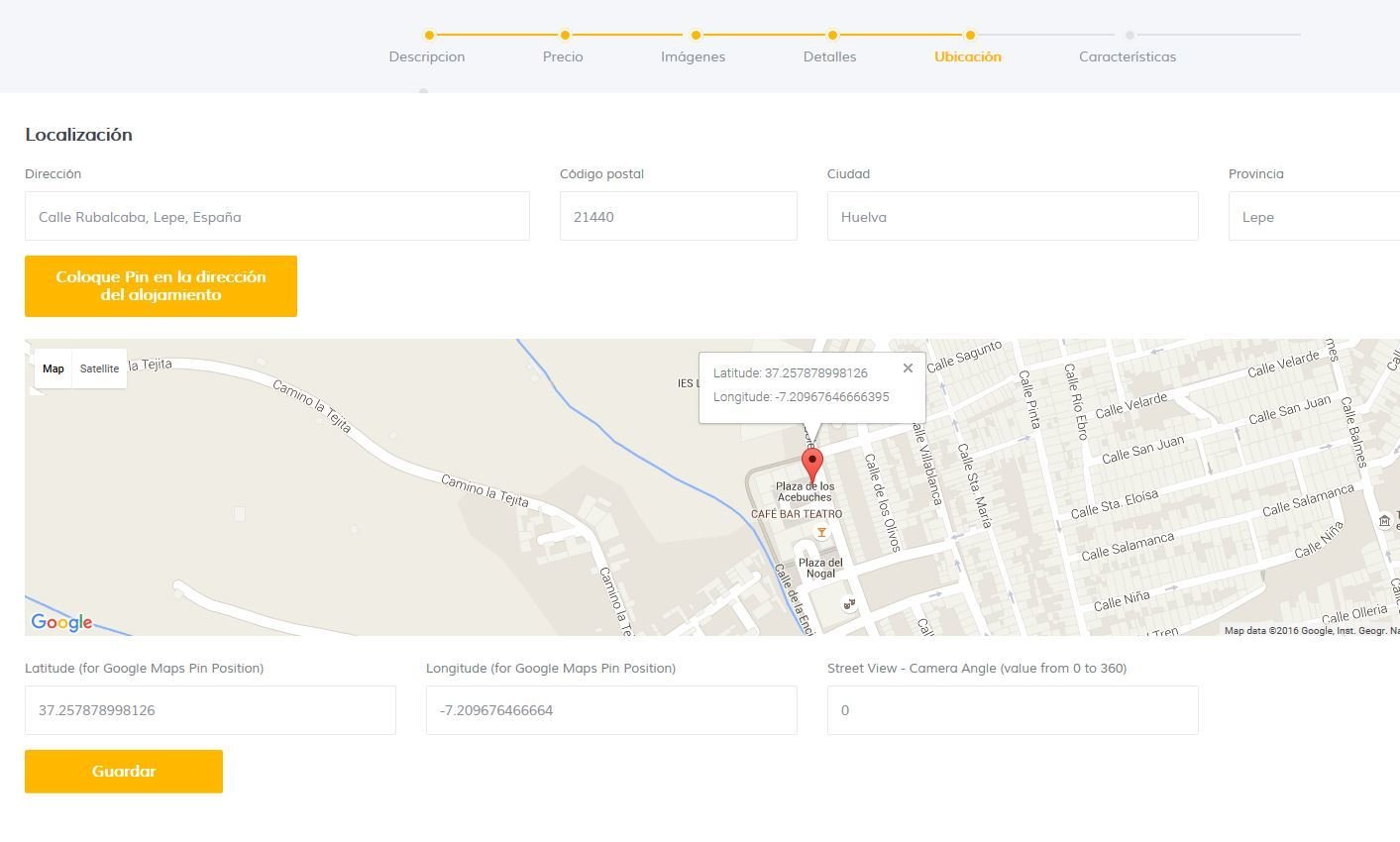Select the Ubicación step
Viewport: 1400px width, 842px height.
coord(968,56)
